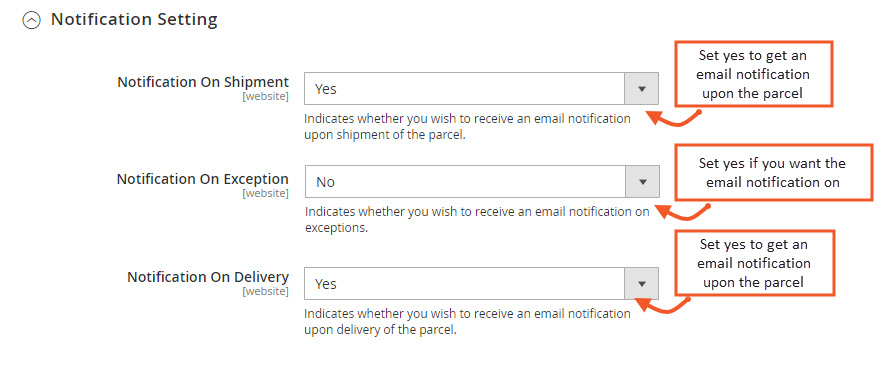Click the orange arrow pointing to exception hint
The height and width of the screenshot is (366, 884).
(683, 212)
